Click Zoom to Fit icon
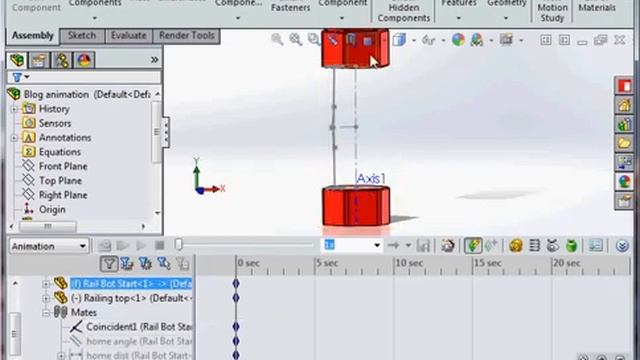This screenshot has width=640, height=360. 277,40
